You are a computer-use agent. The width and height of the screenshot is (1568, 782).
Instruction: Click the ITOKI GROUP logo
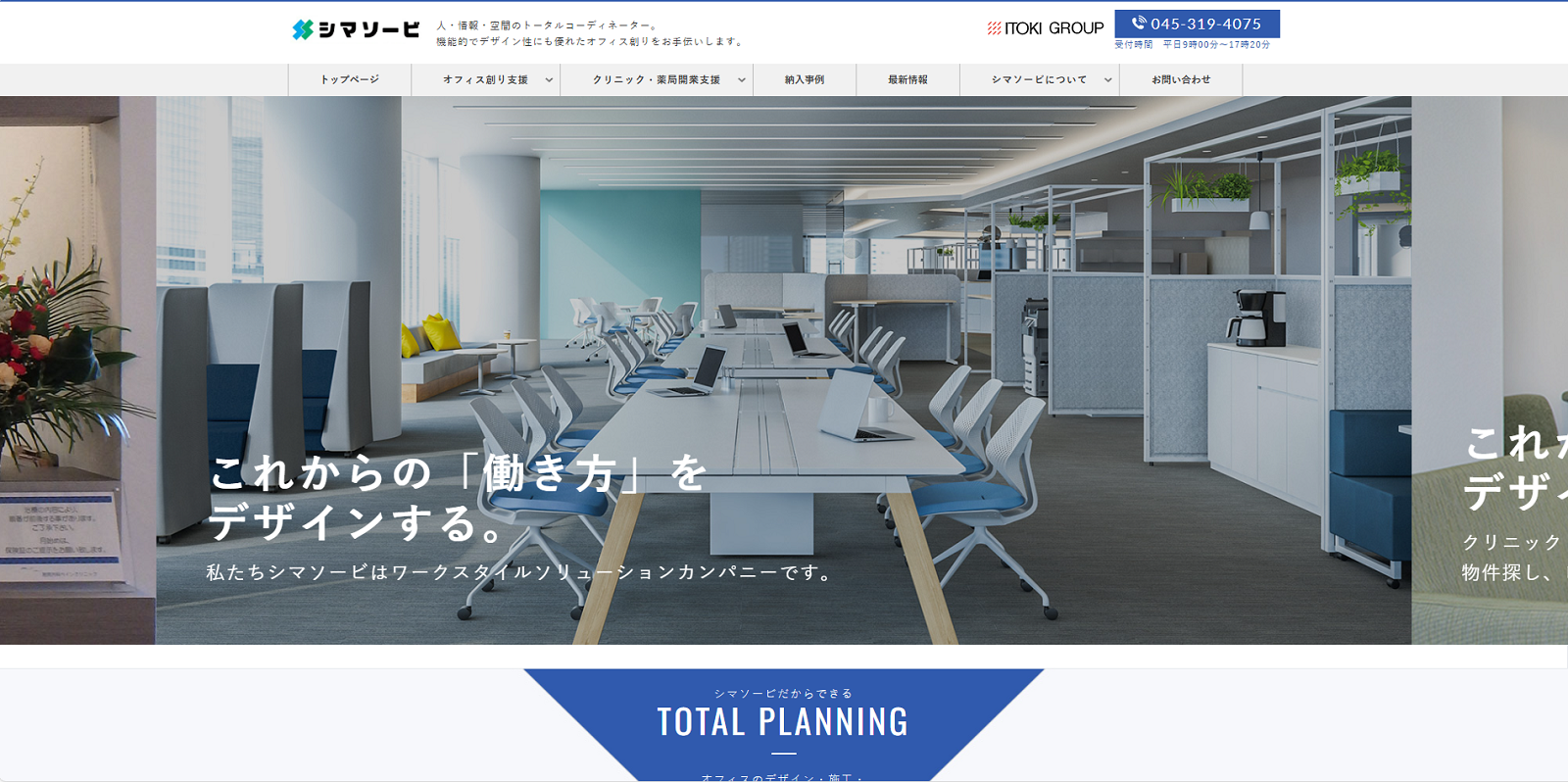pyautogui.click(x=1045, y=28)
